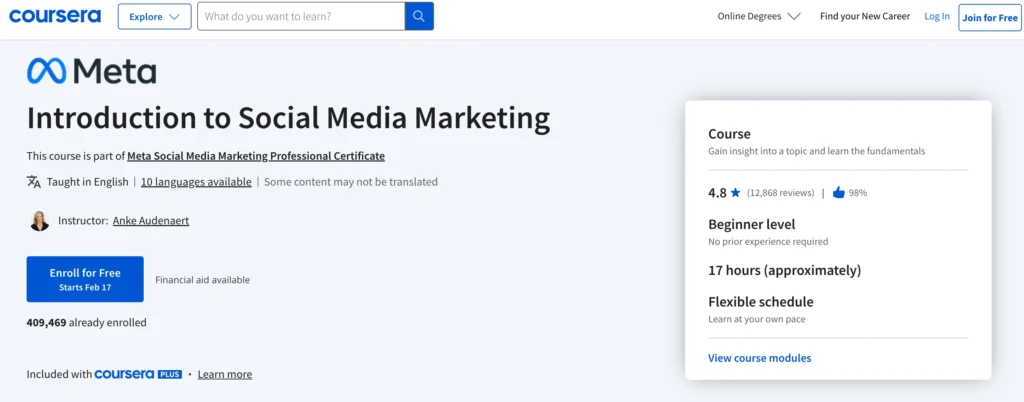Click the 12,868 reviews text
Screen dimensions: 1024x402
click(780, 193)
